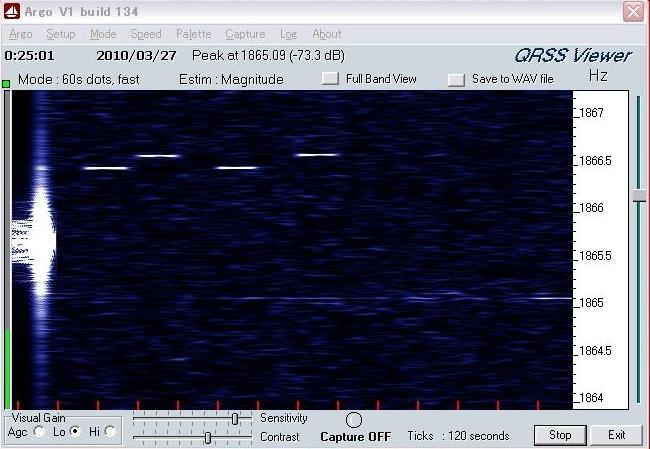Click the Argo sailboat icon in title bar
This screenshot has width=650, height=449.
coord(12,11)
